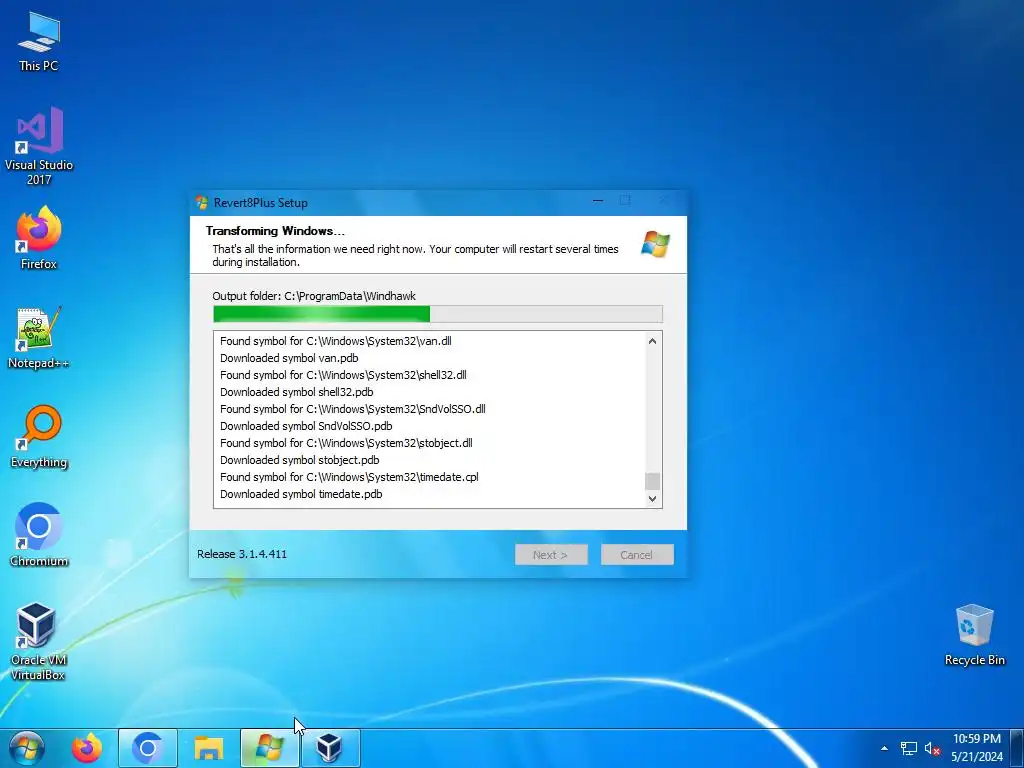The height and width of the screenshot is (768, 1024).
Task: Open the Recycle Bin on desktop
Action: [974, 635]
